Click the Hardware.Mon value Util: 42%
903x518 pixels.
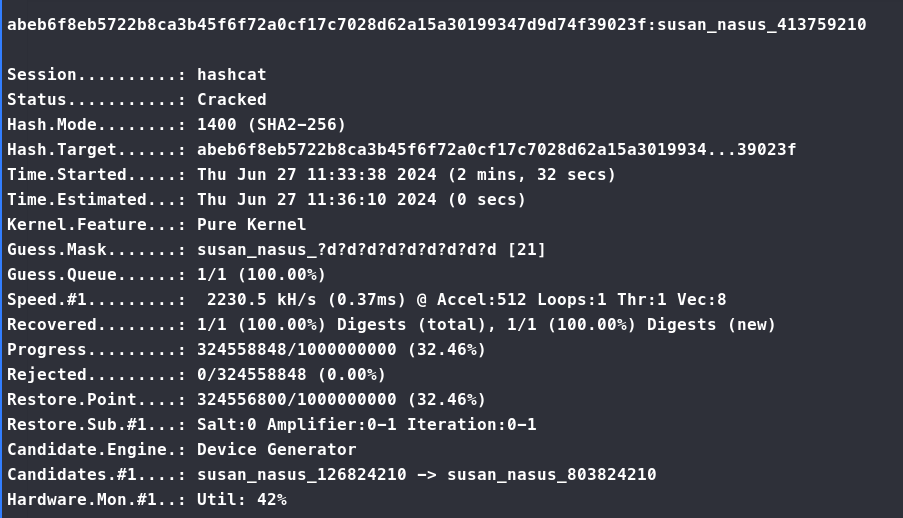241,500
